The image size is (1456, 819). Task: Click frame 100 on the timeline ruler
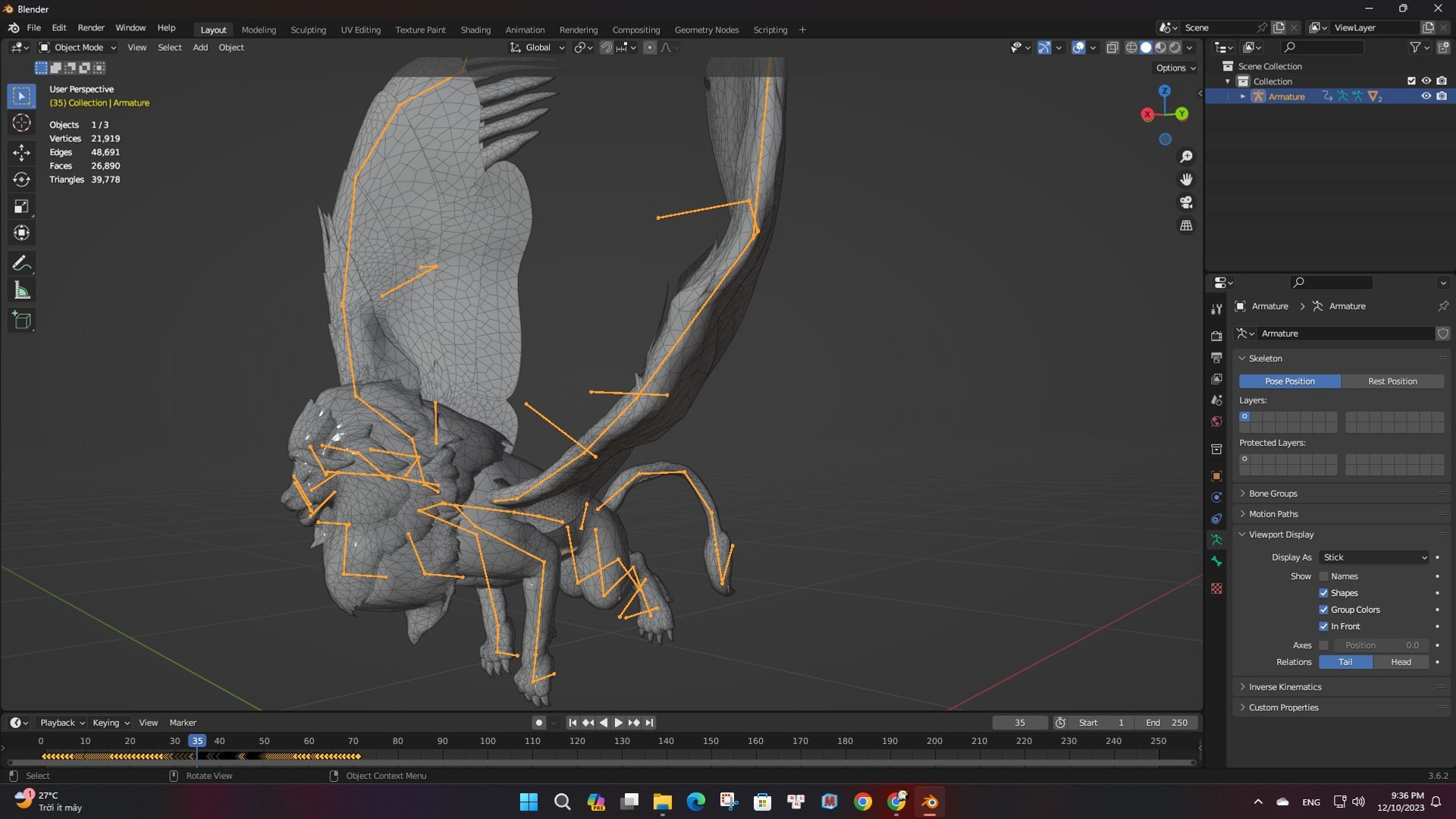click(x=488, y=741)
